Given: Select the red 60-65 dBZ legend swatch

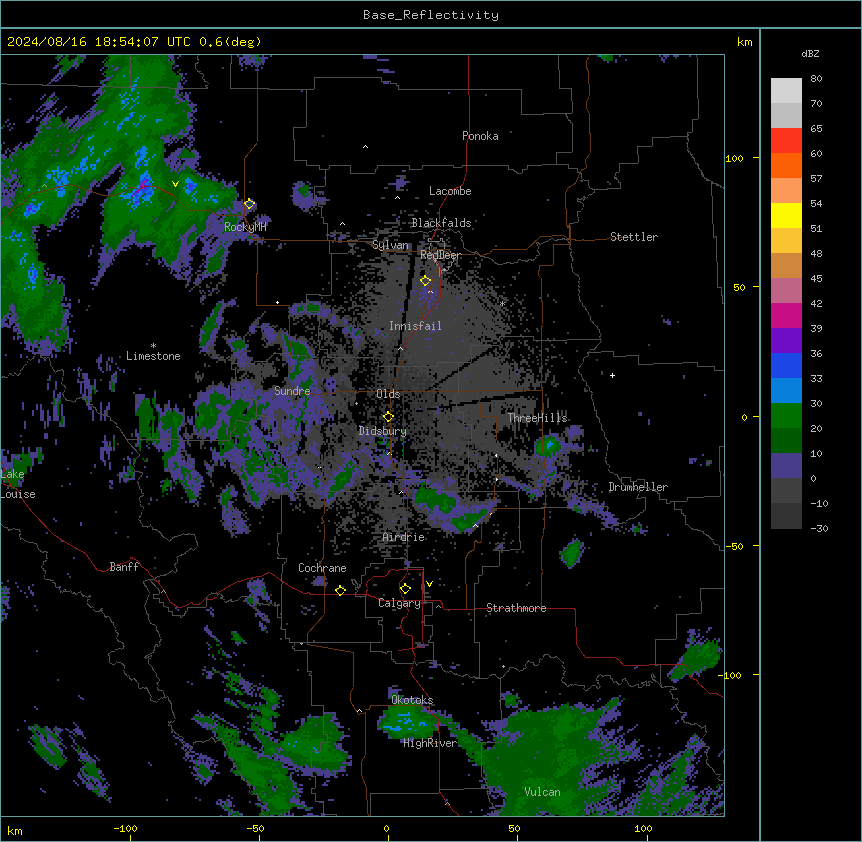Looking at the screenshot, I should (786, 141).
